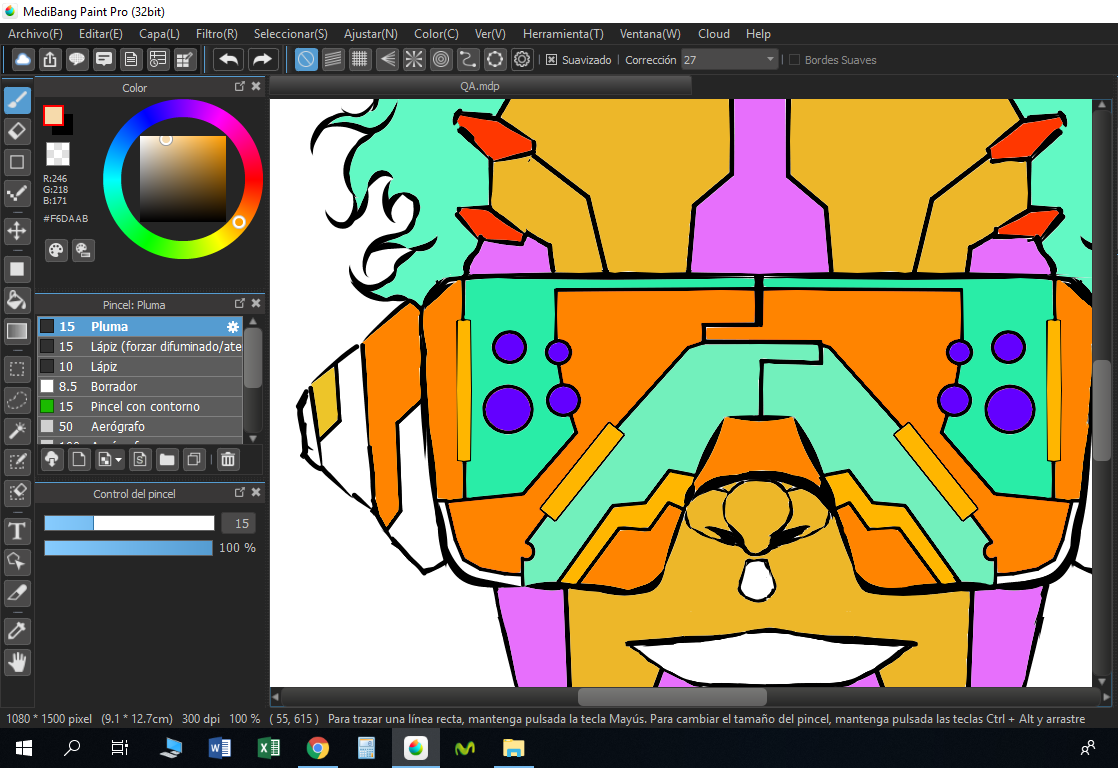Viewport: 1118px width, 768px height.
Task: Open the Ventana menu
Action: tap(650, 34)
